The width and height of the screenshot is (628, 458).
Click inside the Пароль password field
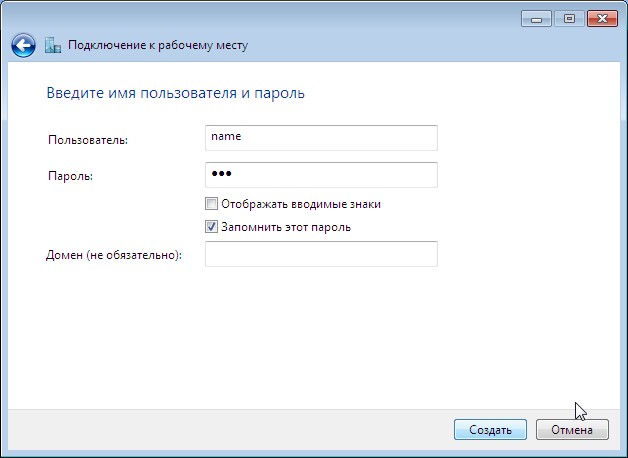[x=321, y=175]
